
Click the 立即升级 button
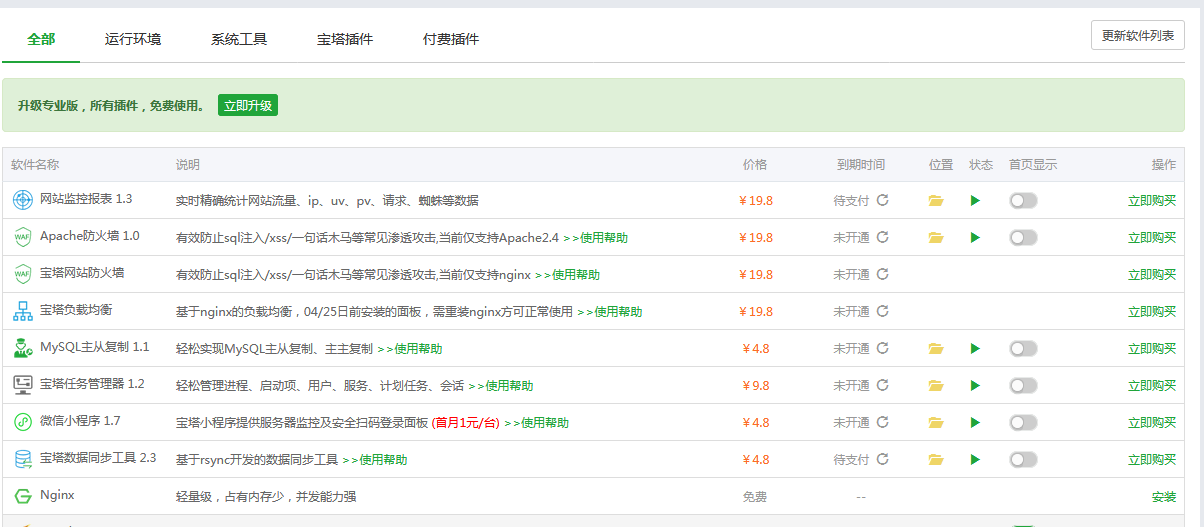(x=248, y=105)
